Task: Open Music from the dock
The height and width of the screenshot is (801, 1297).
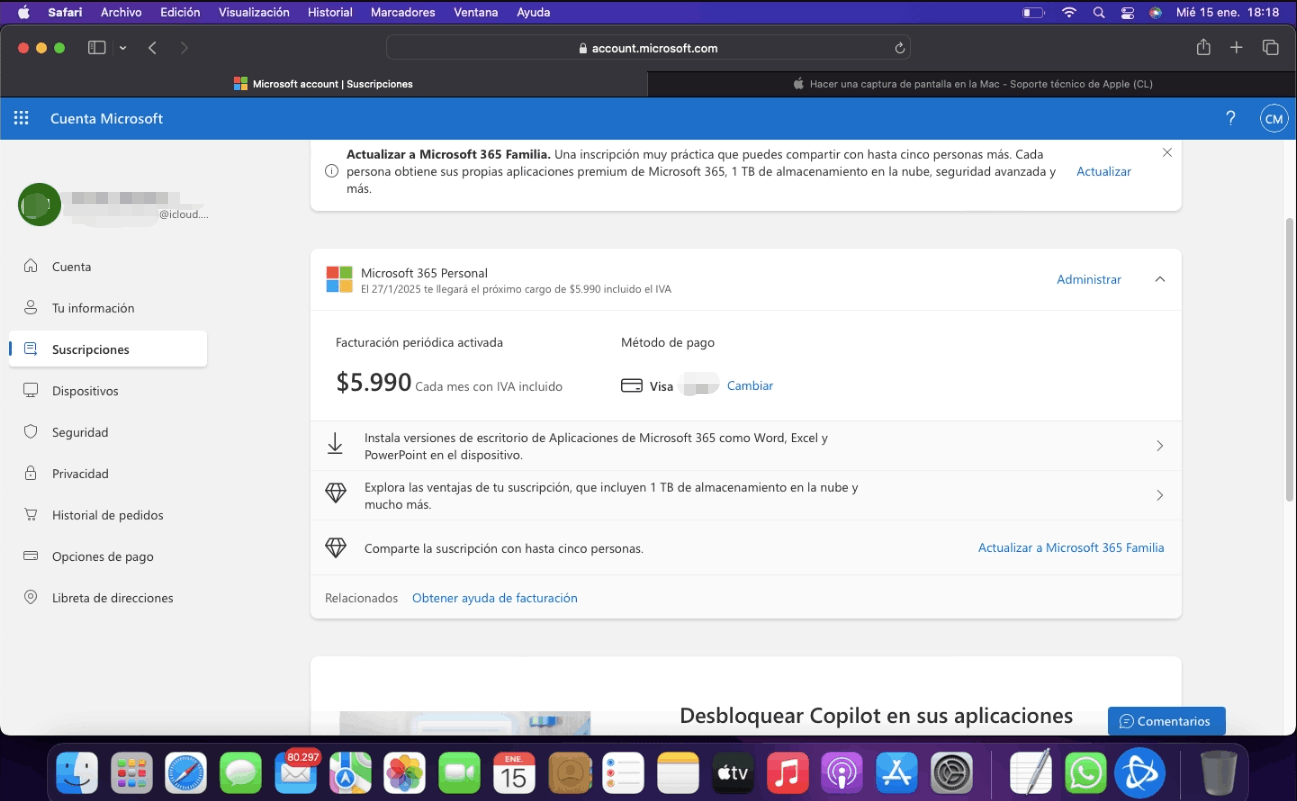Action: 787,772
